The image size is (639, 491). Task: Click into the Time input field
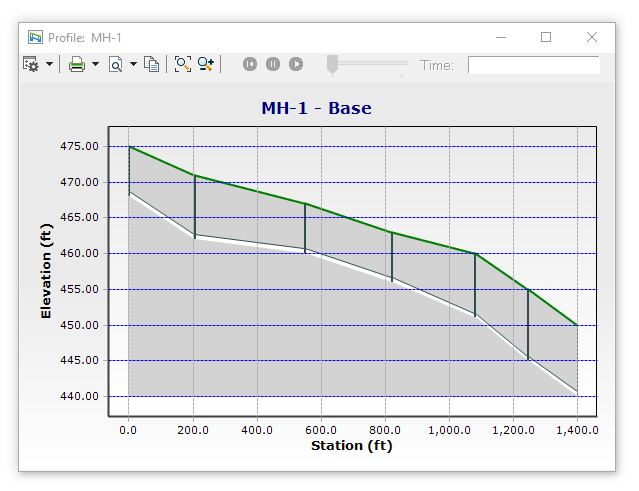click(x=533, y=65)
